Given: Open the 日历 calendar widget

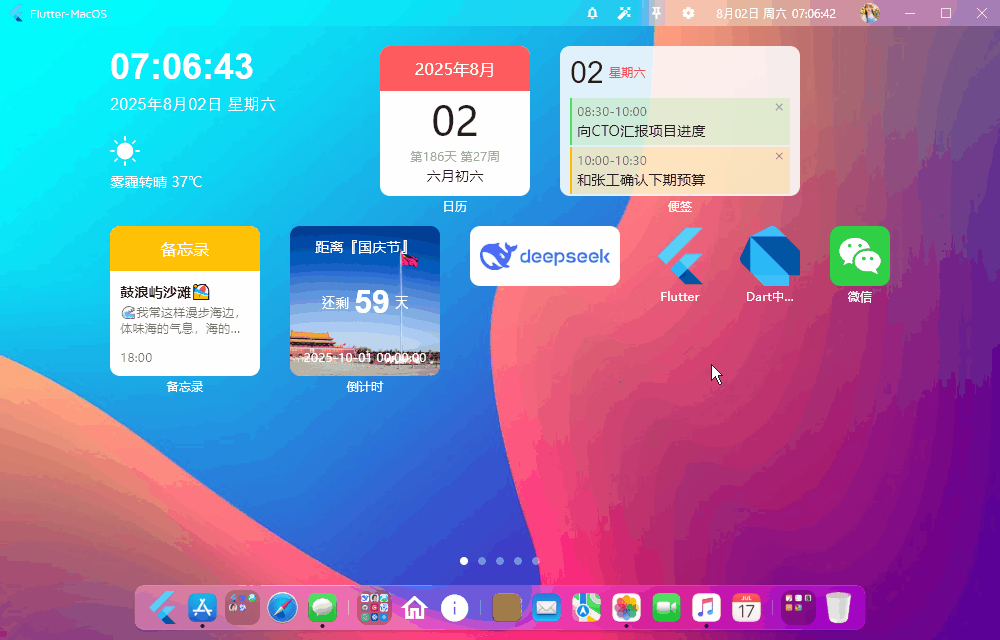Looking at the screenshot, I should 455,120.
